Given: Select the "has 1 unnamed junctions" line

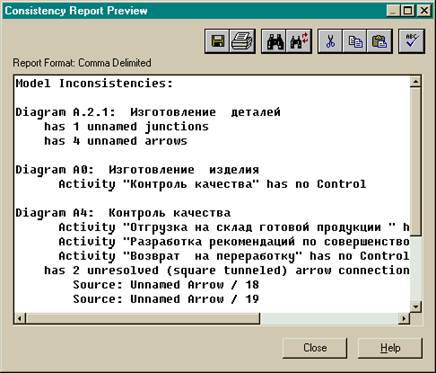Looking at the screenshot, I should [x=126, y=127].
